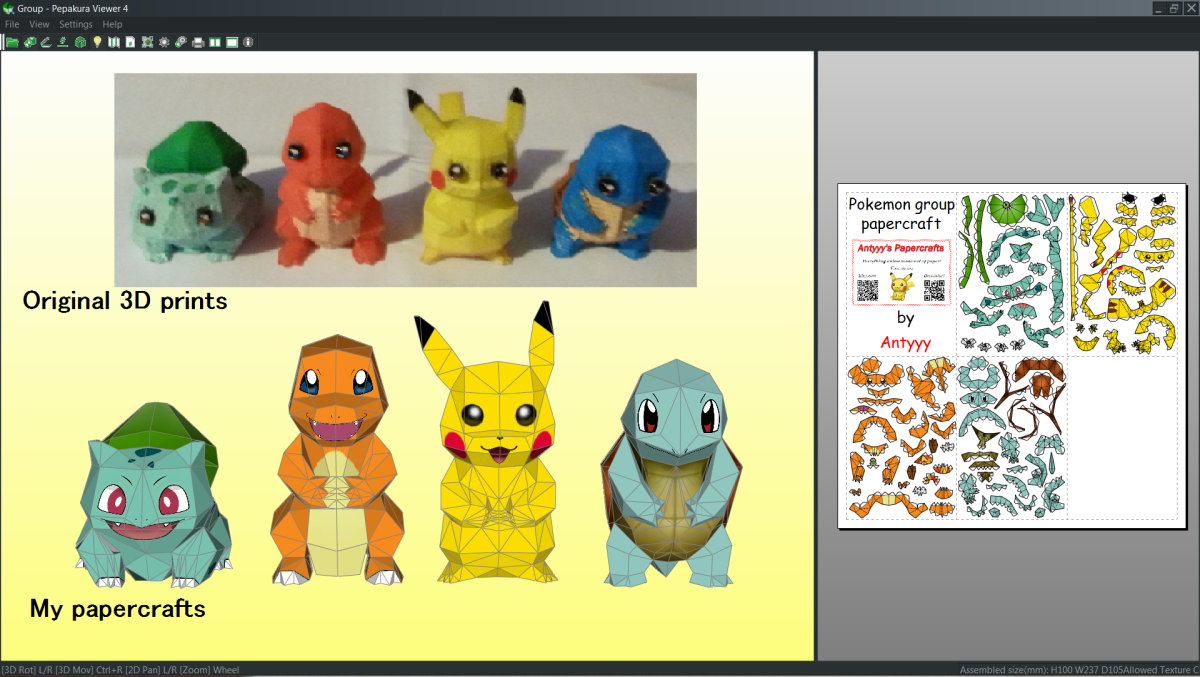1200x677 pixels.
Task: Open the gear settings toolbar icon
Action: [x=164, y=42]
